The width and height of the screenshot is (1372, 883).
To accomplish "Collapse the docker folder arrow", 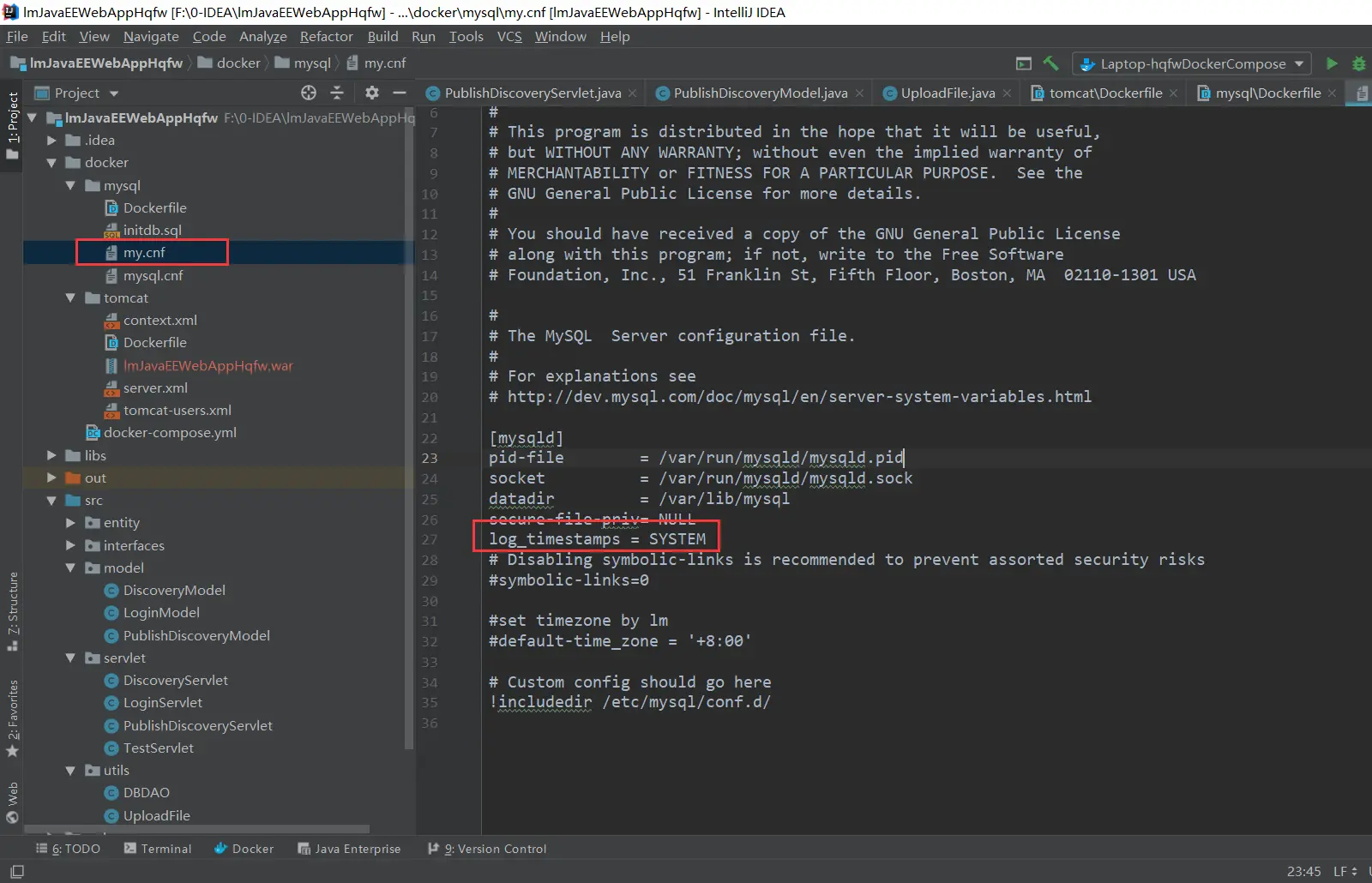I will tap(52, 163).
